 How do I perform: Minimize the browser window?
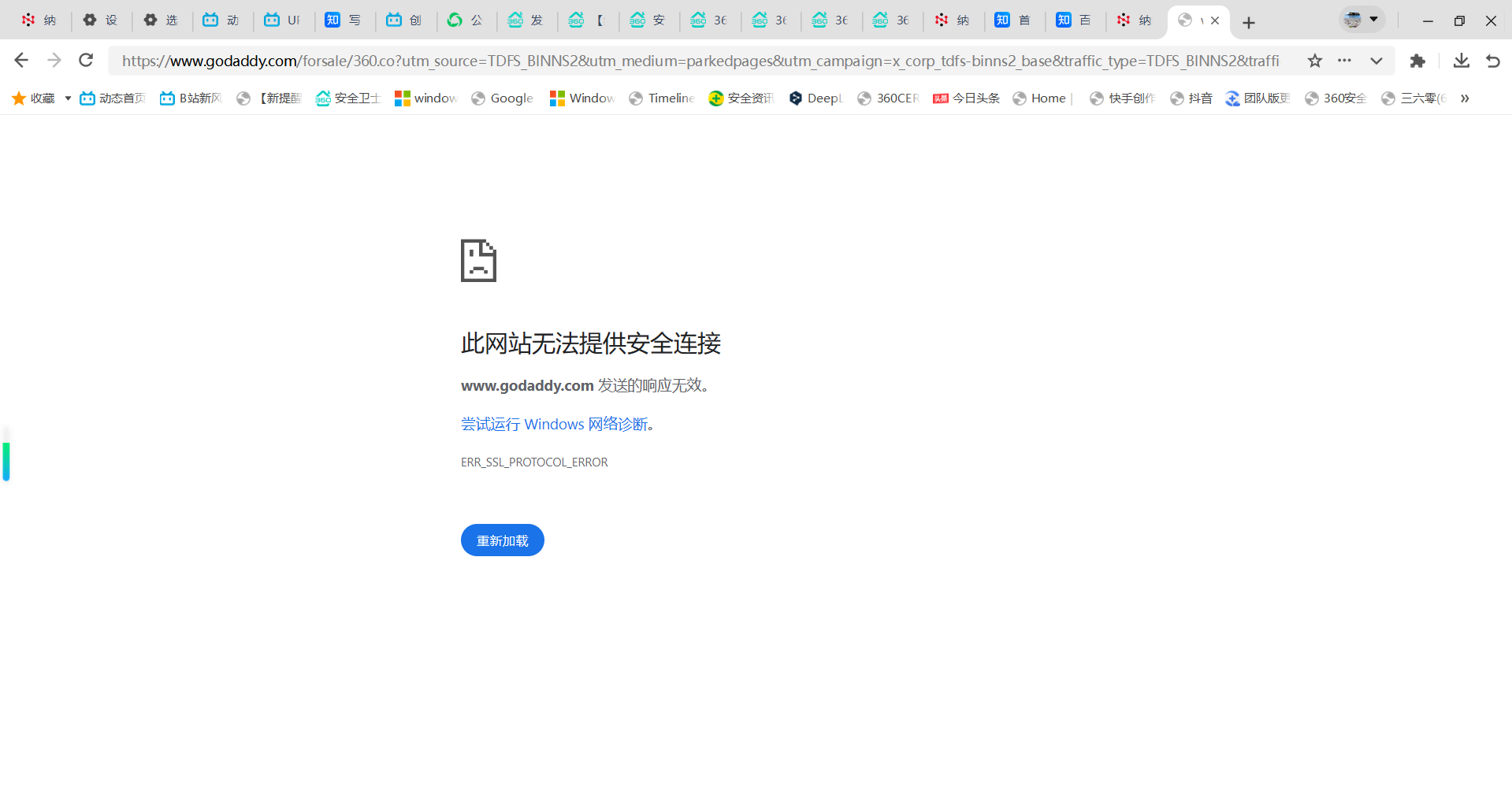[x=1428, y=21]
